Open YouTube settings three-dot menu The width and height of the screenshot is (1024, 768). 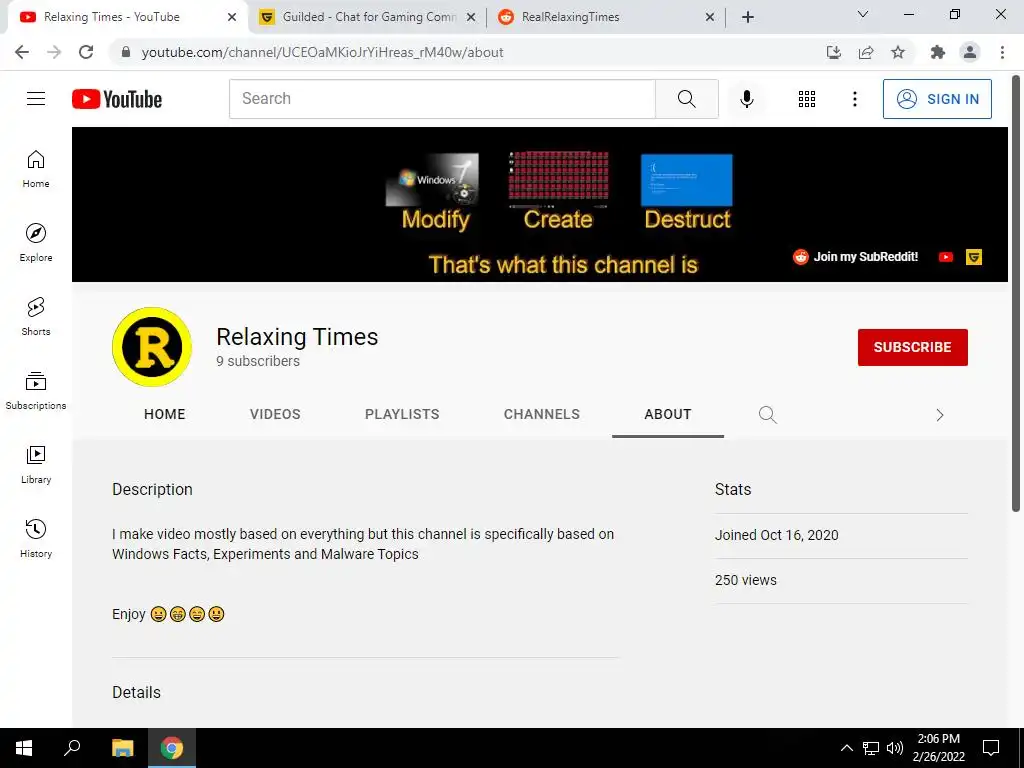pyautogui.click(x=854, y=99)
